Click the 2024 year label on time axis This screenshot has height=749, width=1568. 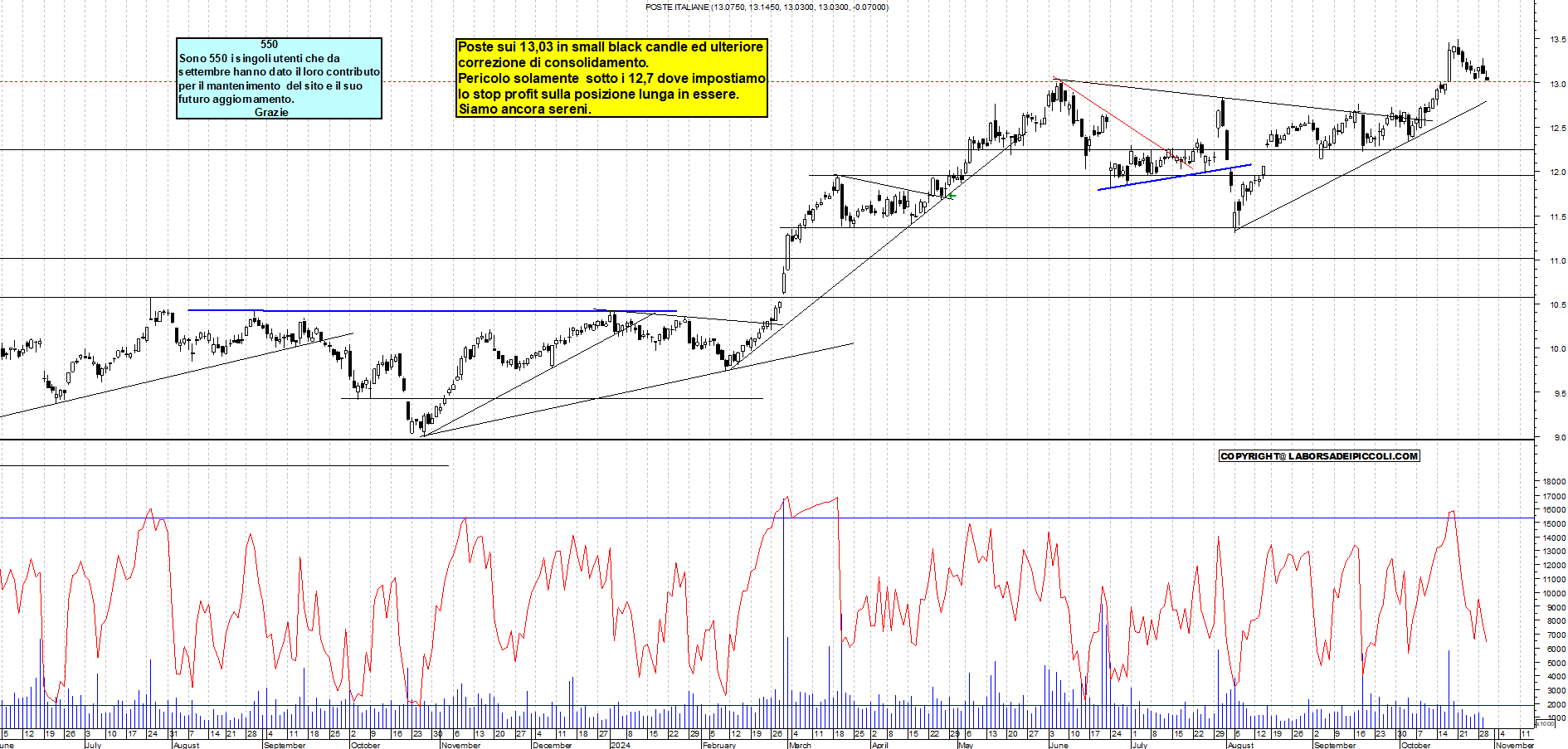coord(620,745)
